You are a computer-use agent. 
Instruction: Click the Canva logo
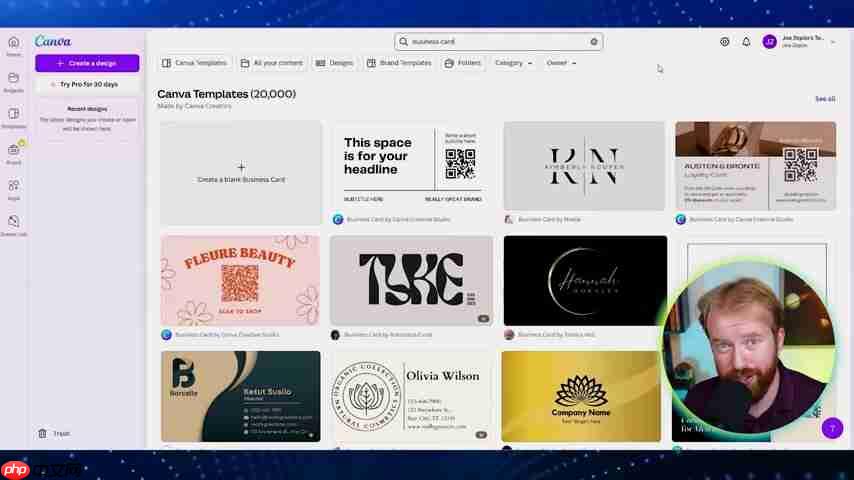[x=53, y=41]
